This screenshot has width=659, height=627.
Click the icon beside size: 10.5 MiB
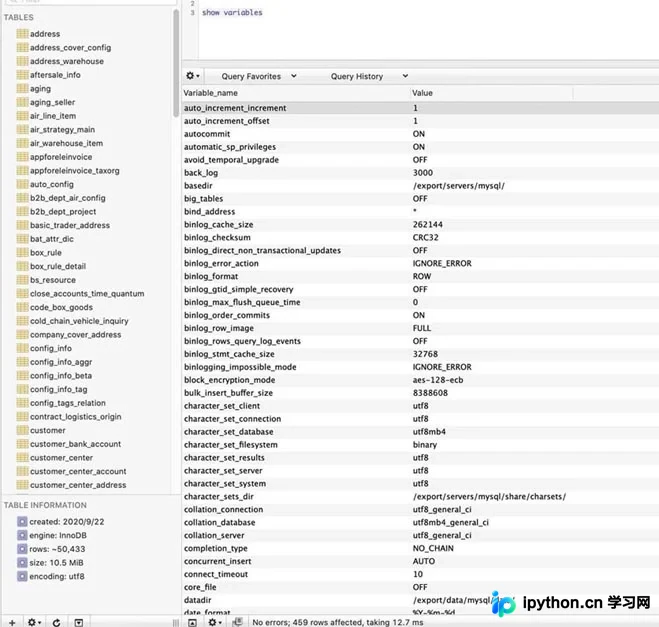pos(22,563)
